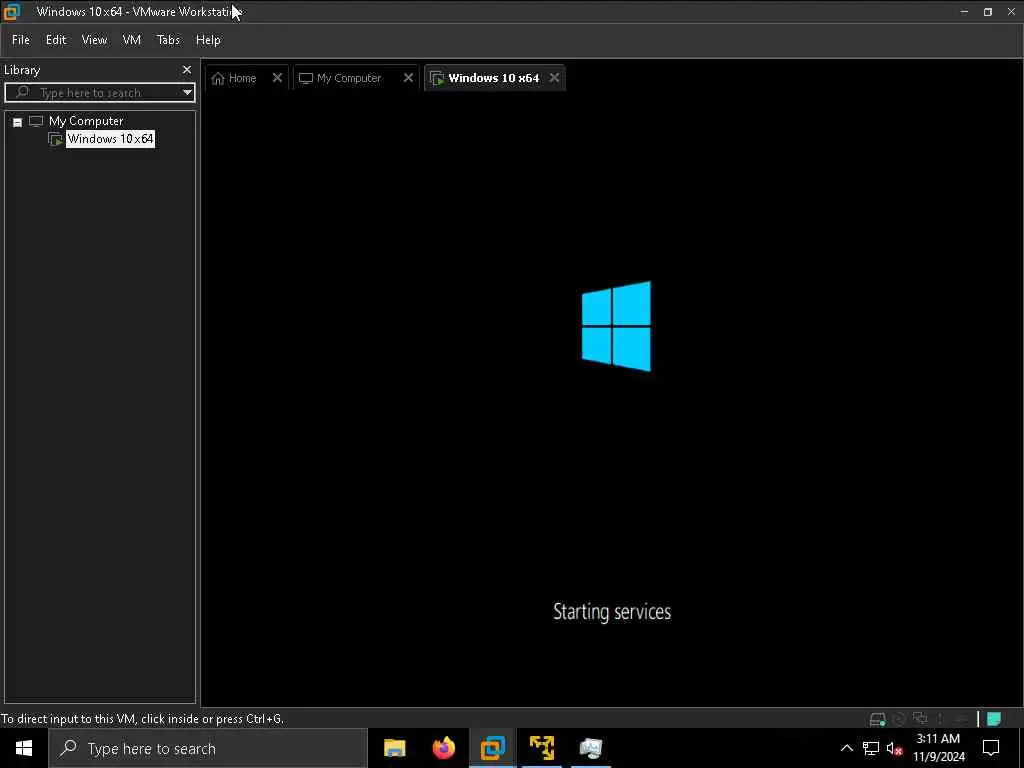Click the teal message log icon in status bar

pyautogui.click(x=994, y=719)
